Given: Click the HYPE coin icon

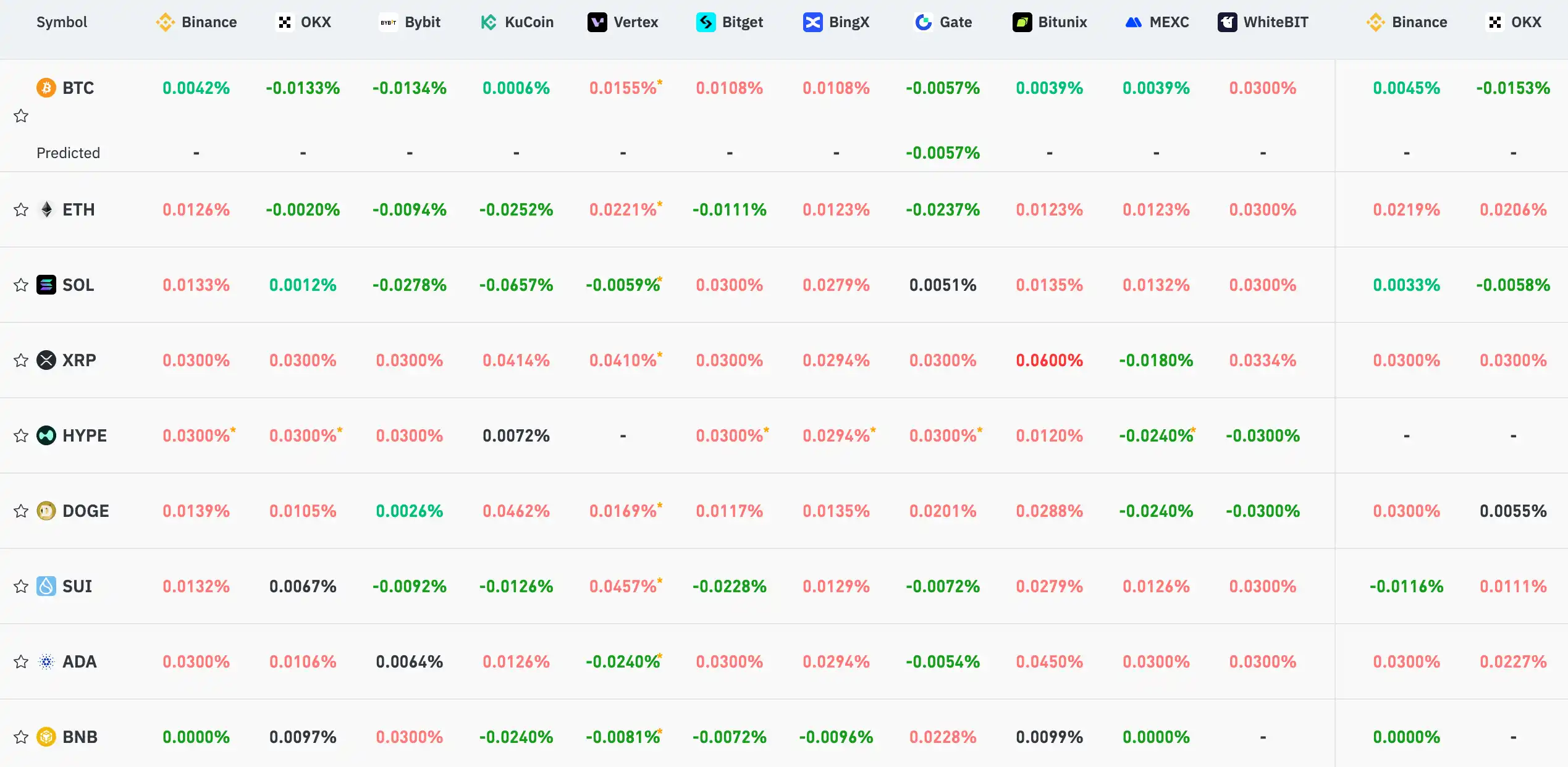Looking at the screenshot, I should (x=46, y=436).
